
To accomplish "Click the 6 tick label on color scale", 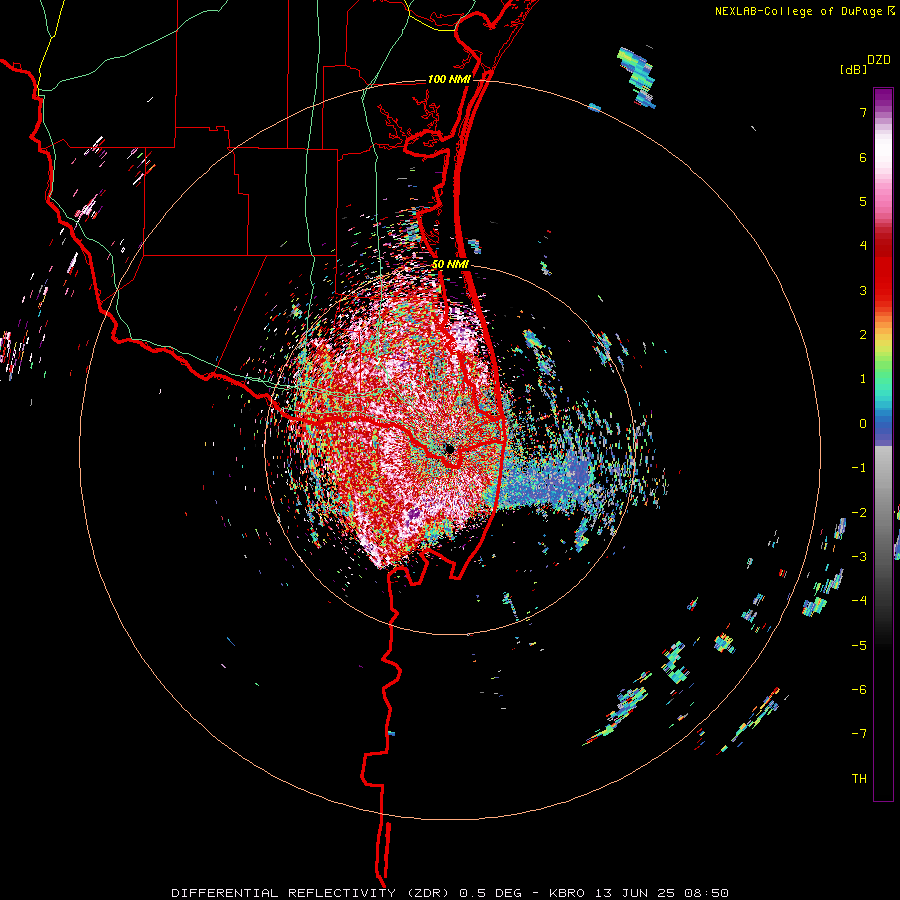I will pos(863,157).
